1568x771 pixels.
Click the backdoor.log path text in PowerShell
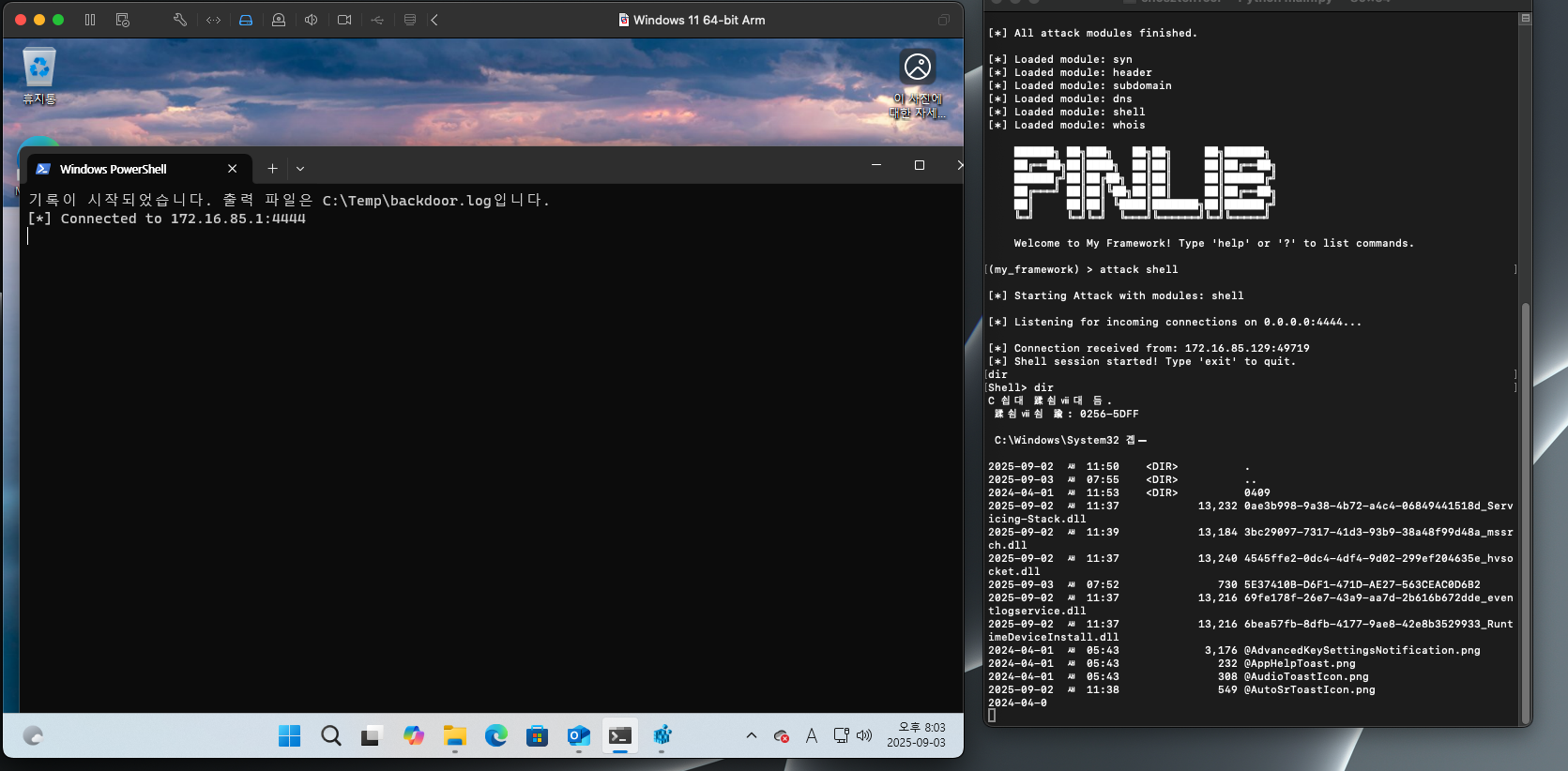pos(407,201)
